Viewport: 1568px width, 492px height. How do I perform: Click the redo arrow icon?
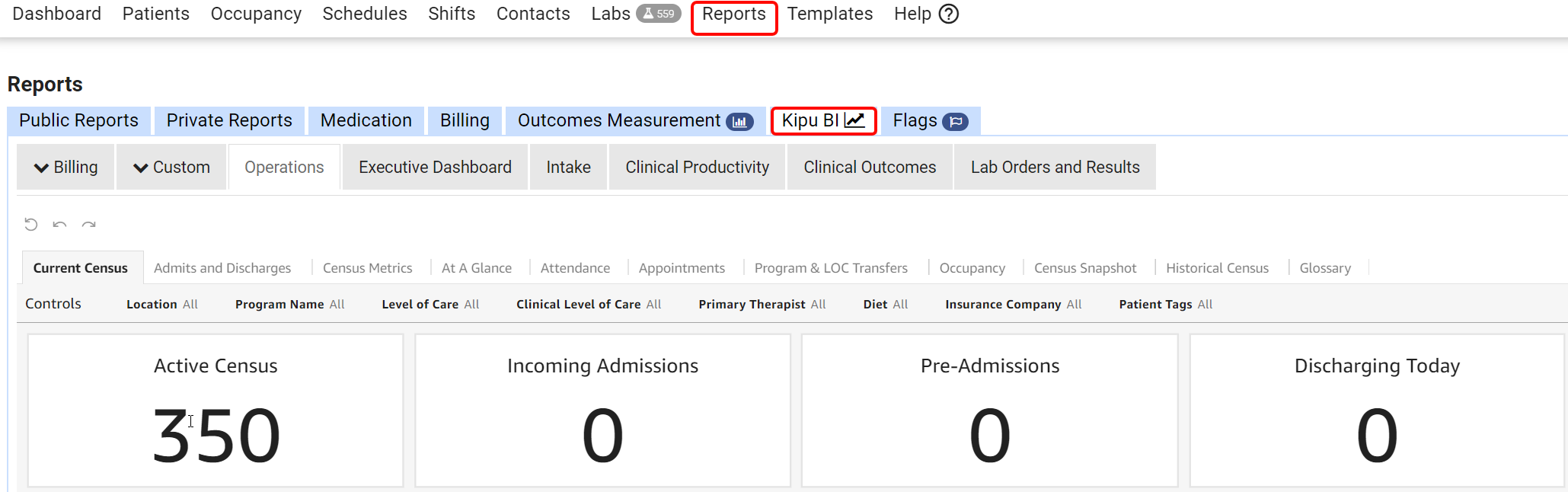[x=89, y=224]
